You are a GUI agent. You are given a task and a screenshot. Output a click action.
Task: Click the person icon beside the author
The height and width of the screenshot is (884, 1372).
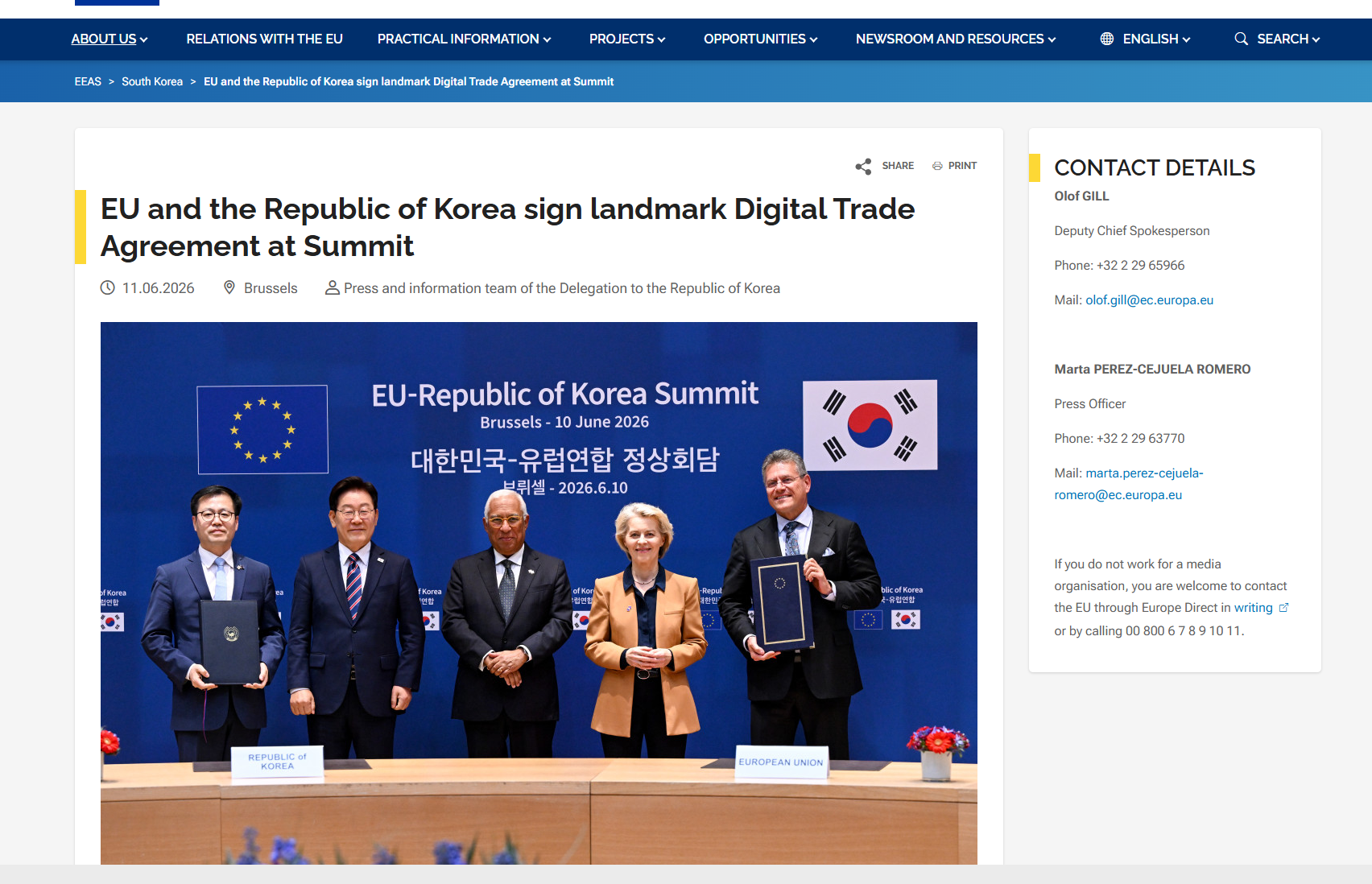pos(332,287)
